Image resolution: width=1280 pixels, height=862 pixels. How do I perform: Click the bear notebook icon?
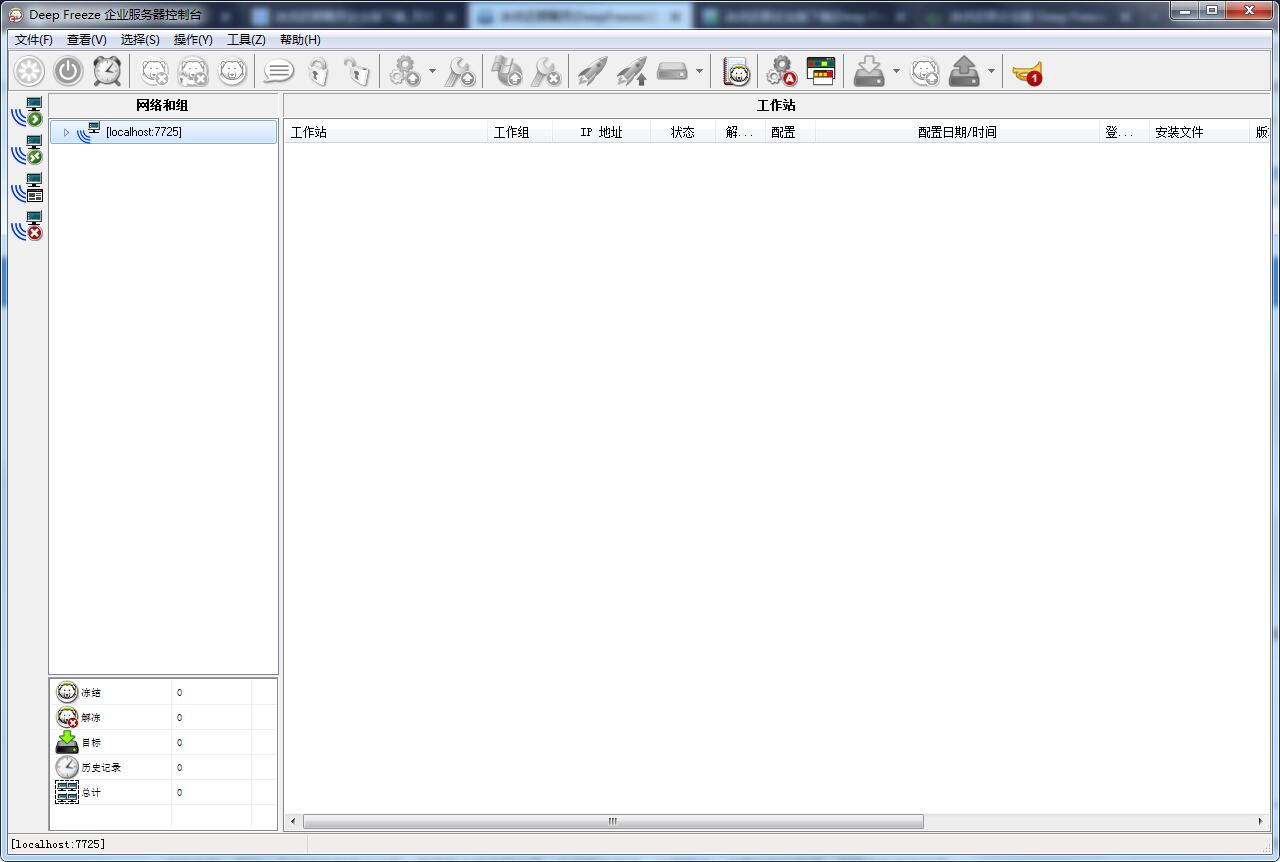736,71
